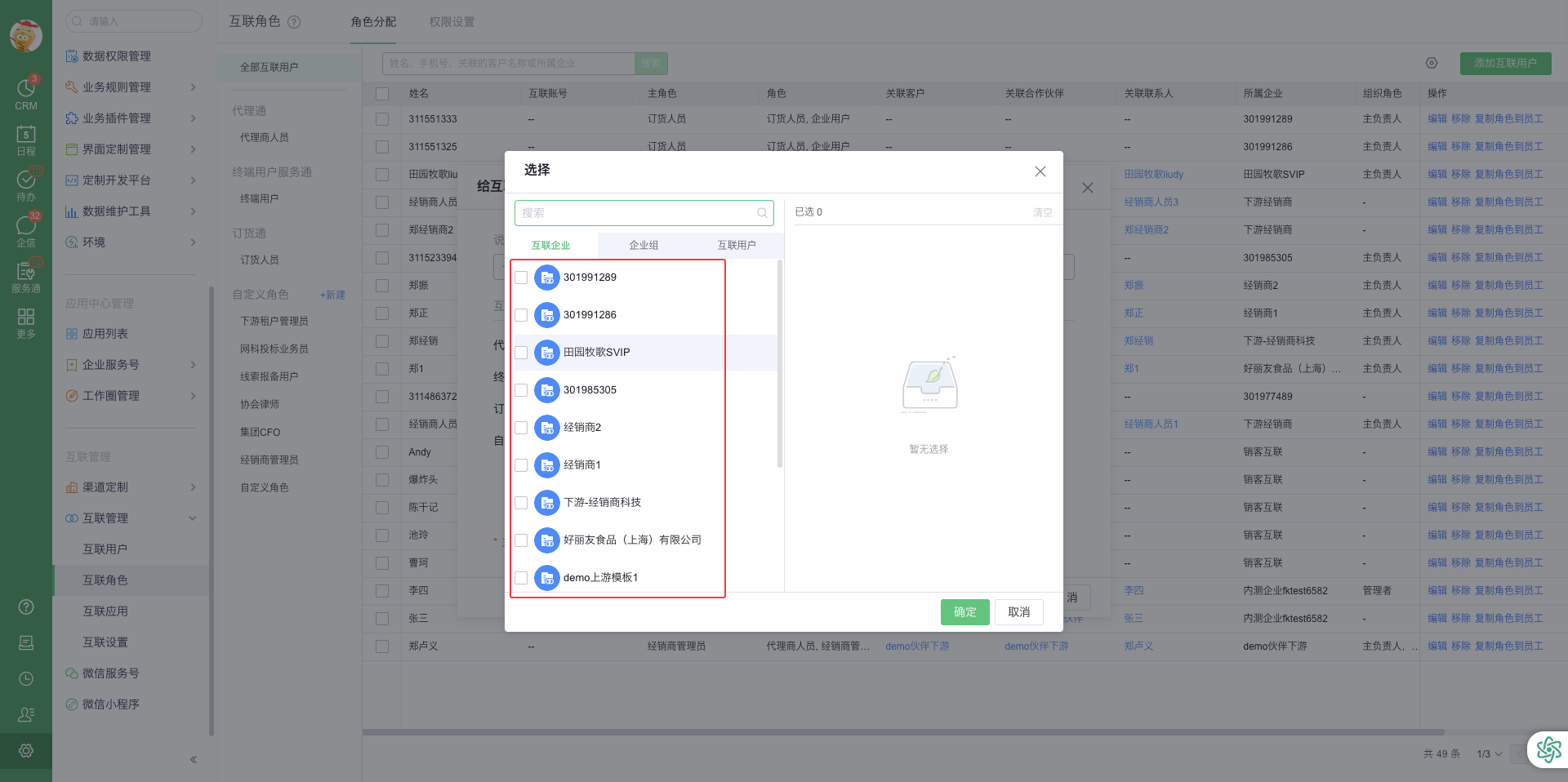Check the box for 301991289 in dialog
The image size is (1568, 782).
pyautogui.click(x=521, y=278)
